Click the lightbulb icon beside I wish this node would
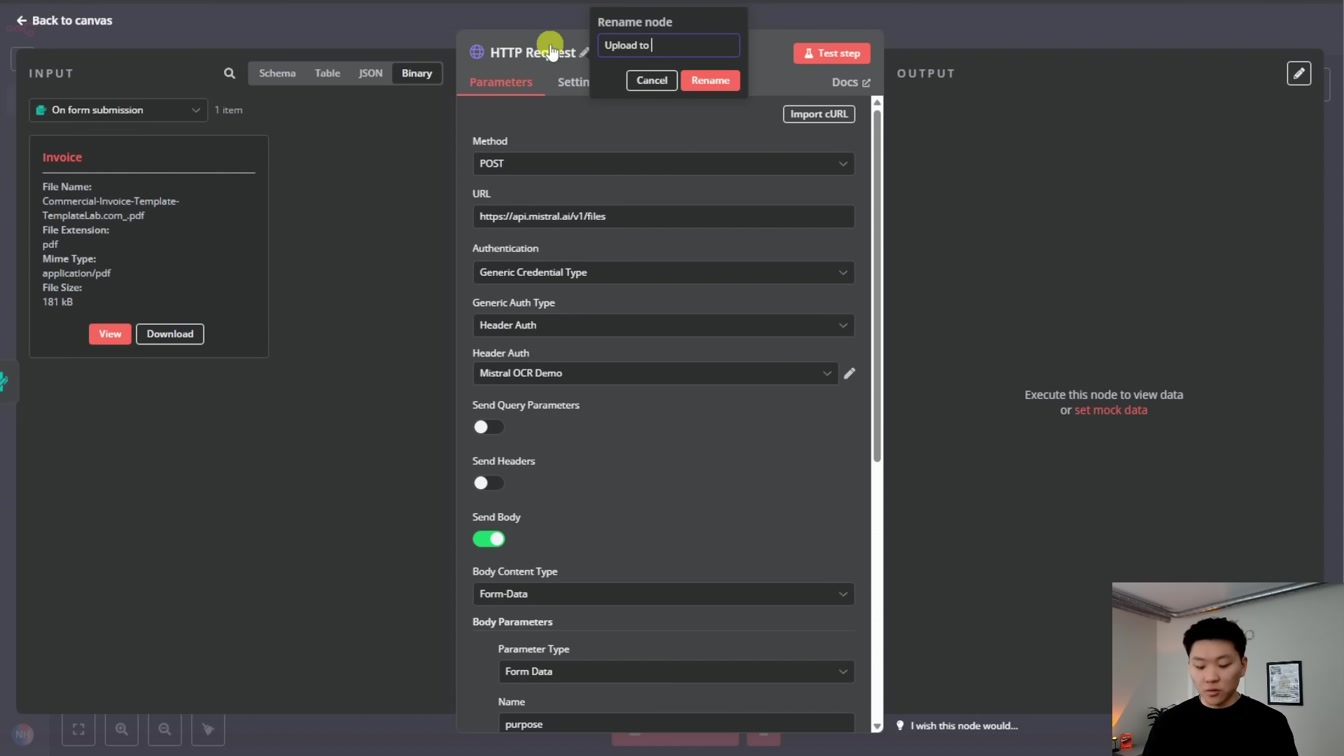The height and width of the screenshot is (756, 1344). 900,725
